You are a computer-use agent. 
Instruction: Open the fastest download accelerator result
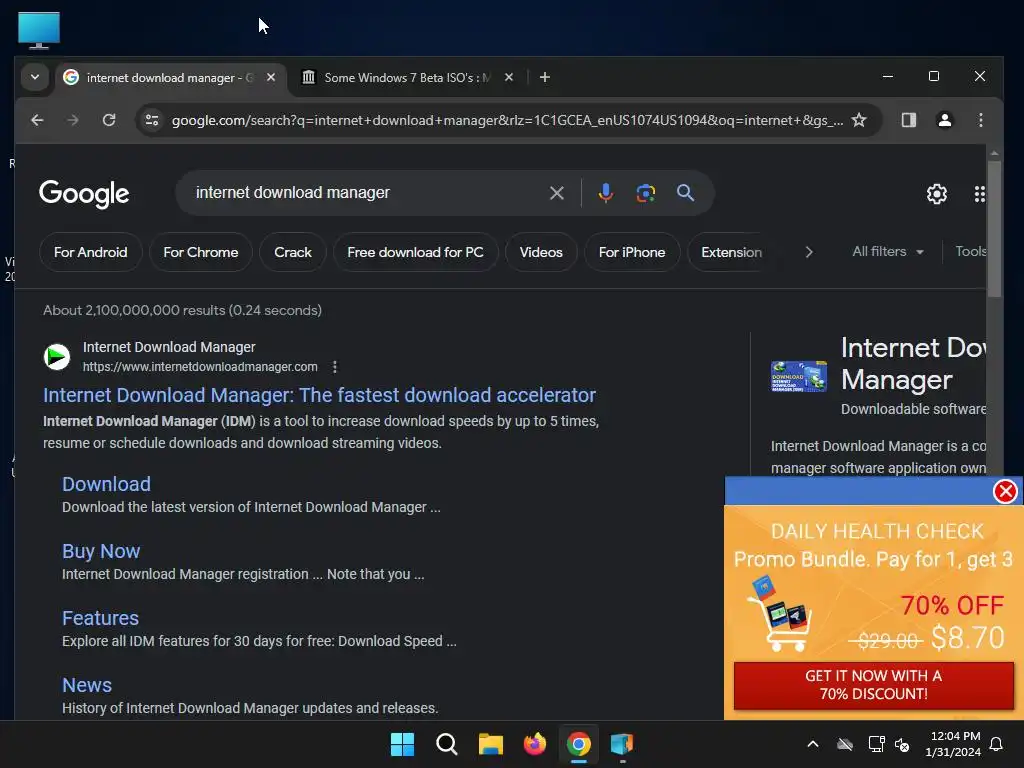click(319, 395)
